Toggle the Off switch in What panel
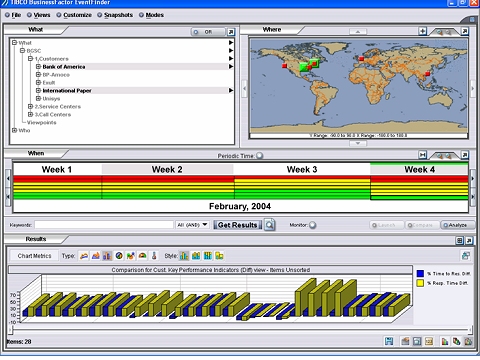Viewport: 480px width, 360px height. 208,32
